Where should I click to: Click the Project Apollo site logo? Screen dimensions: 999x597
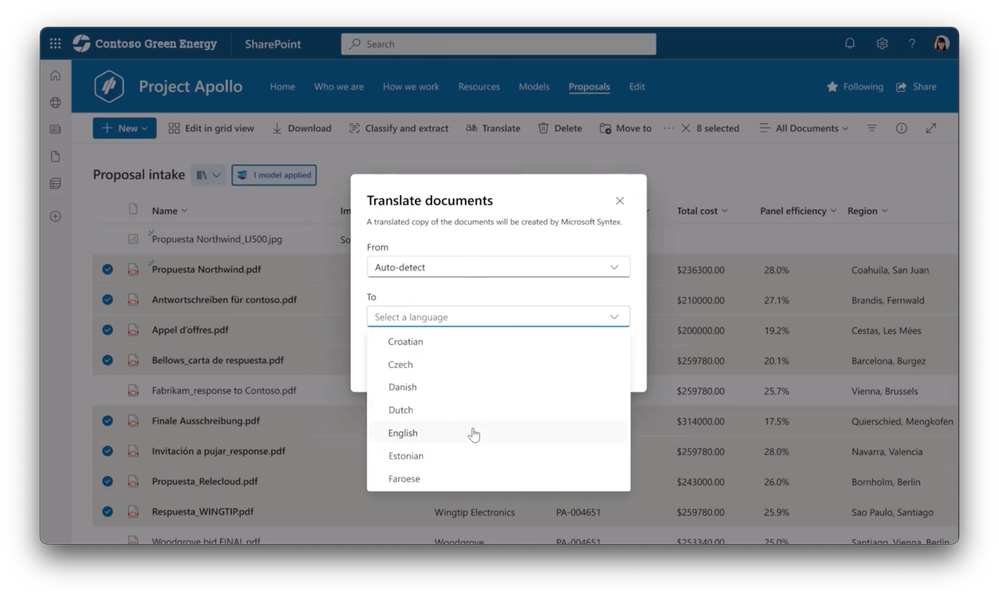pyautogui.click(x=109, y=86)
